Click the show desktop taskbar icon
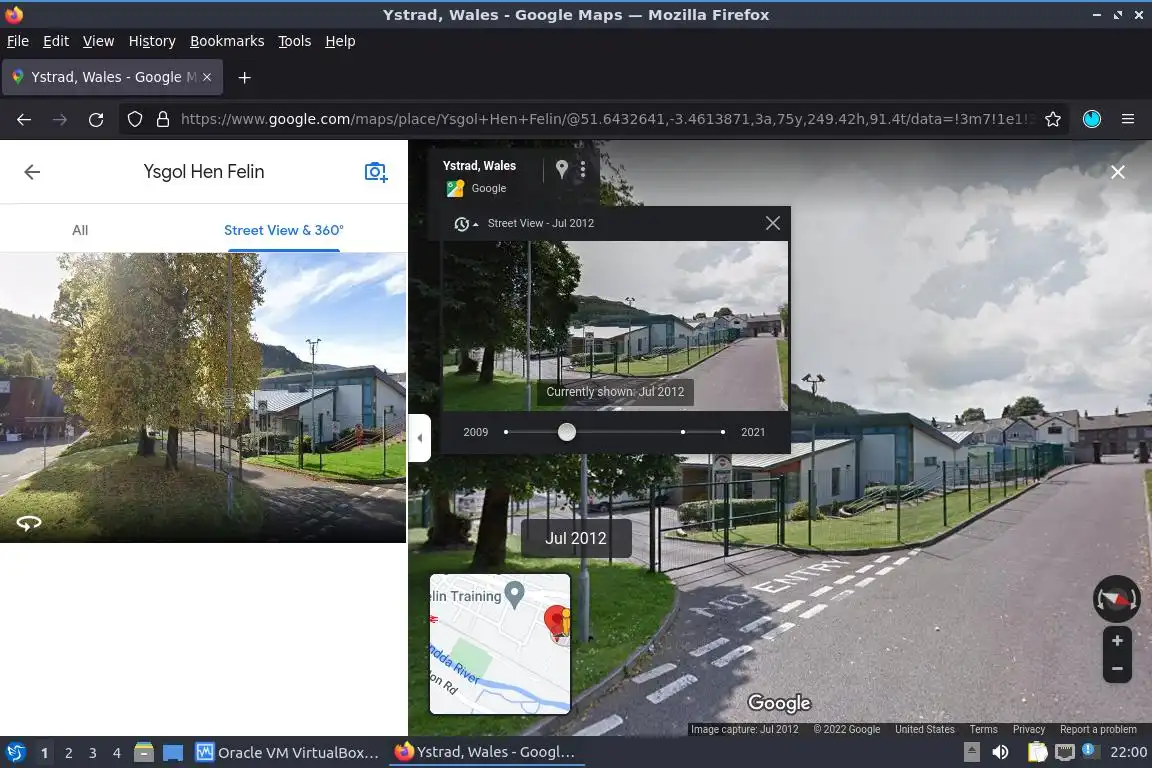The height and width of the screenshot is (768, 1152). pyautogui.click(x=173, y=753)
